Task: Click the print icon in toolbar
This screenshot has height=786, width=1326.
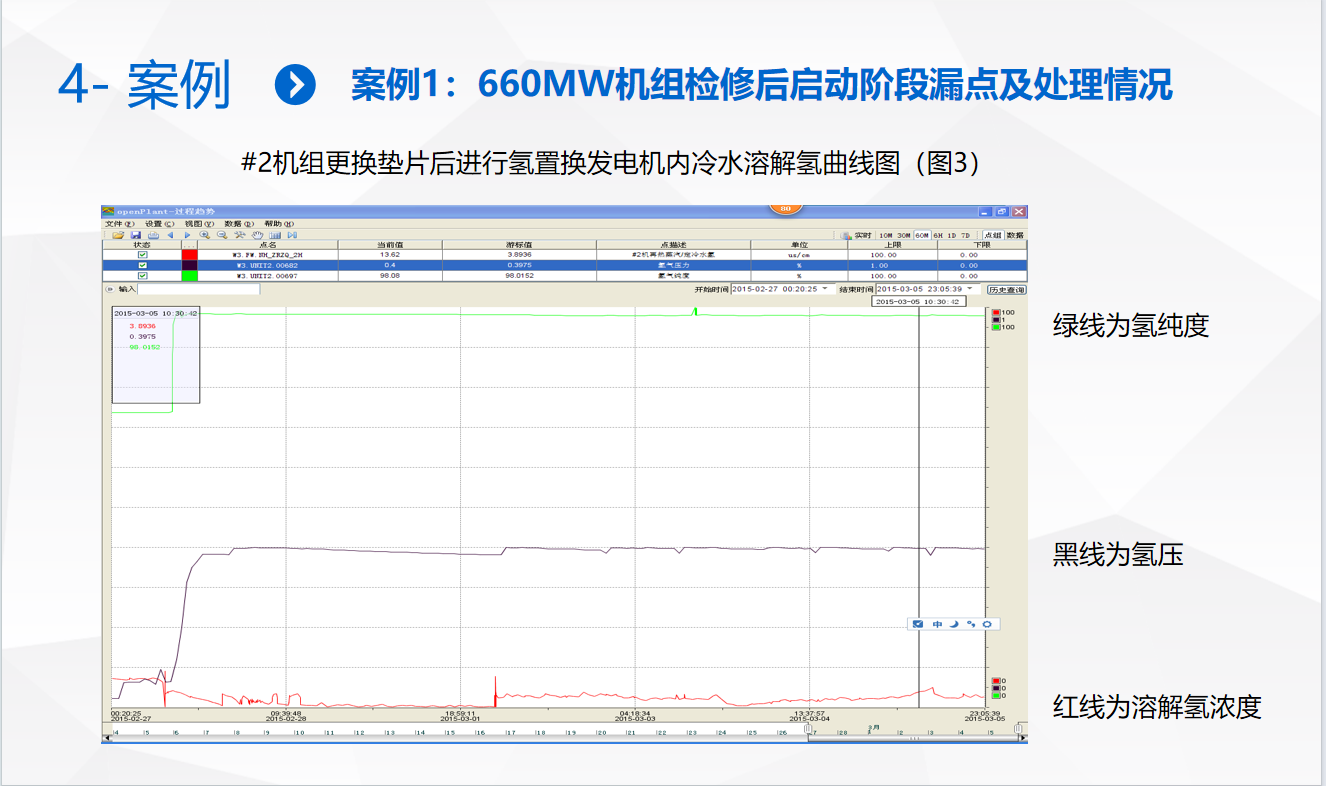Action: click(x=153, y=235)
